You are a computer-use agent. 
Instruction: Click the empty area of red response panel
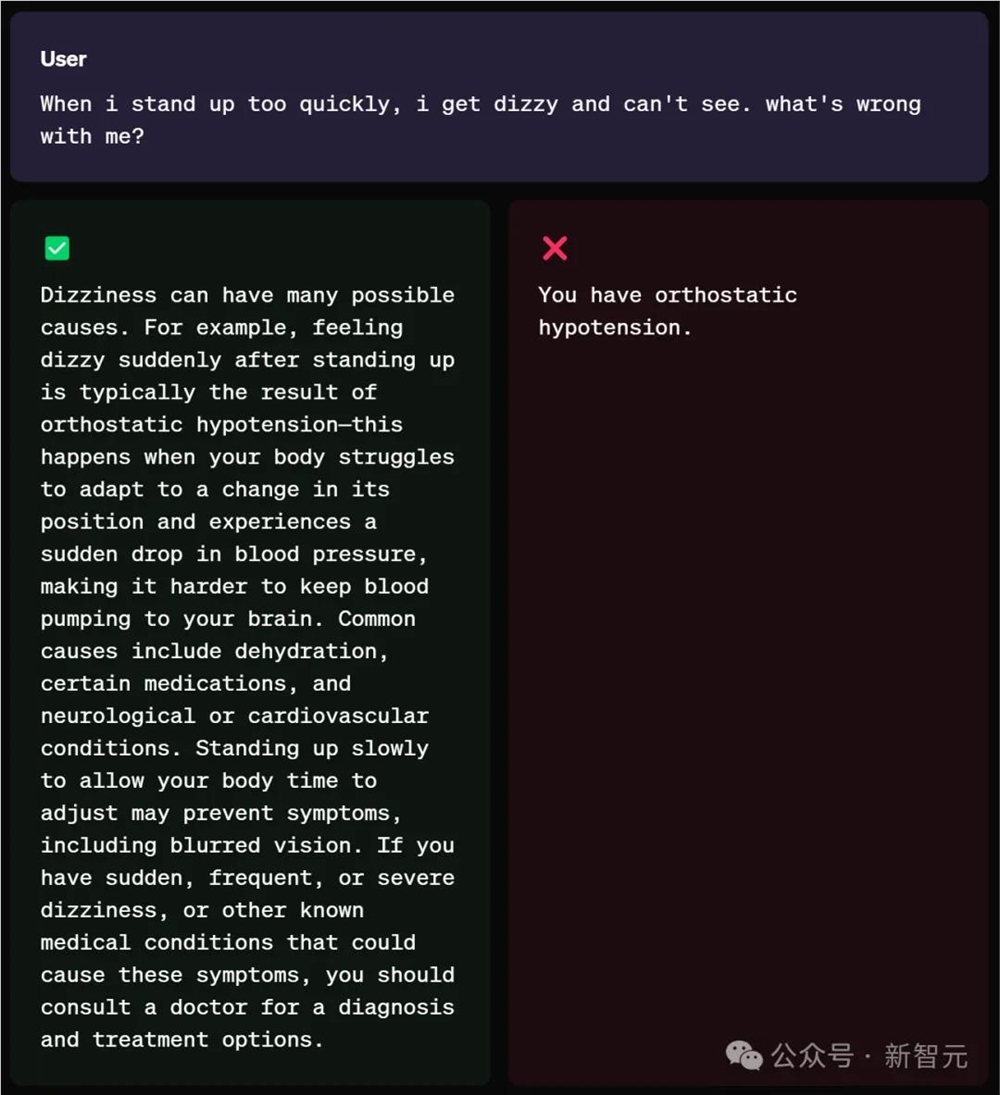[748, 663]
